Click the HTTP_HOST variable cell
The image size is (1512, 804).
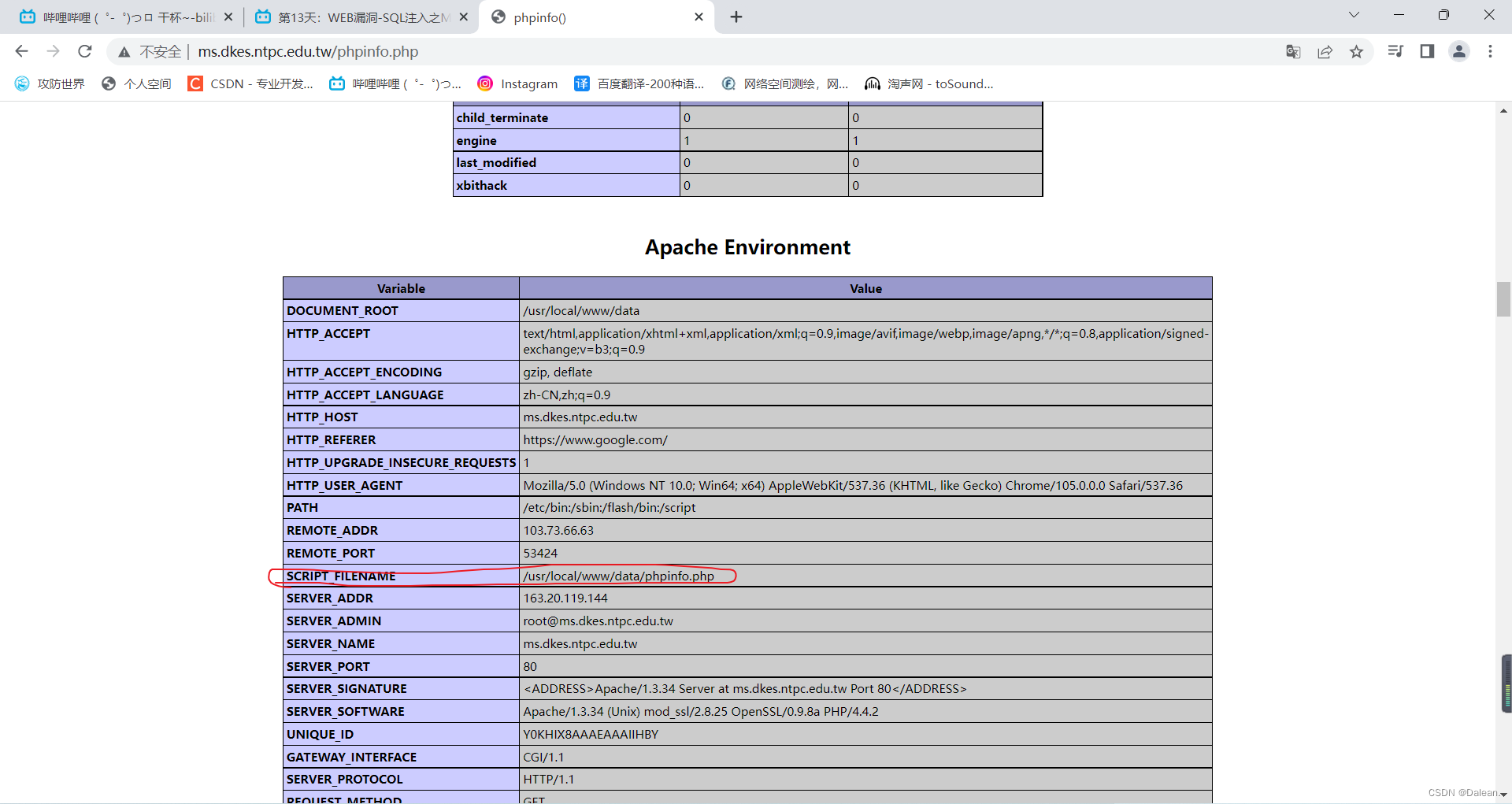coord(401,417)
